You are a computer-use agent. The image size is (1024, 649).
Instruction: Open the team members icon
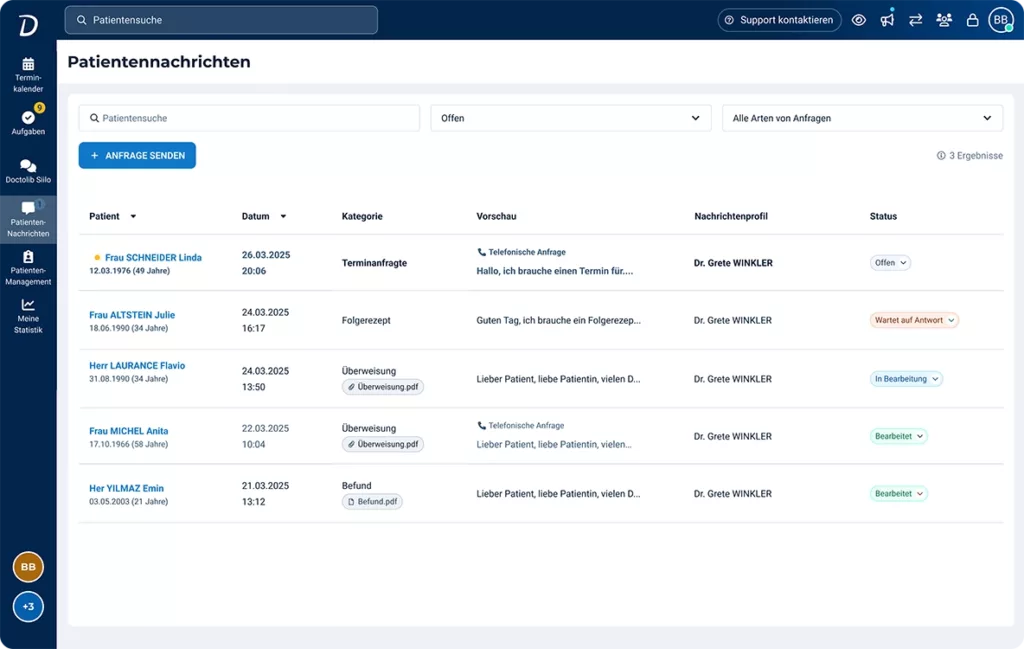click(x=944, y=20)
